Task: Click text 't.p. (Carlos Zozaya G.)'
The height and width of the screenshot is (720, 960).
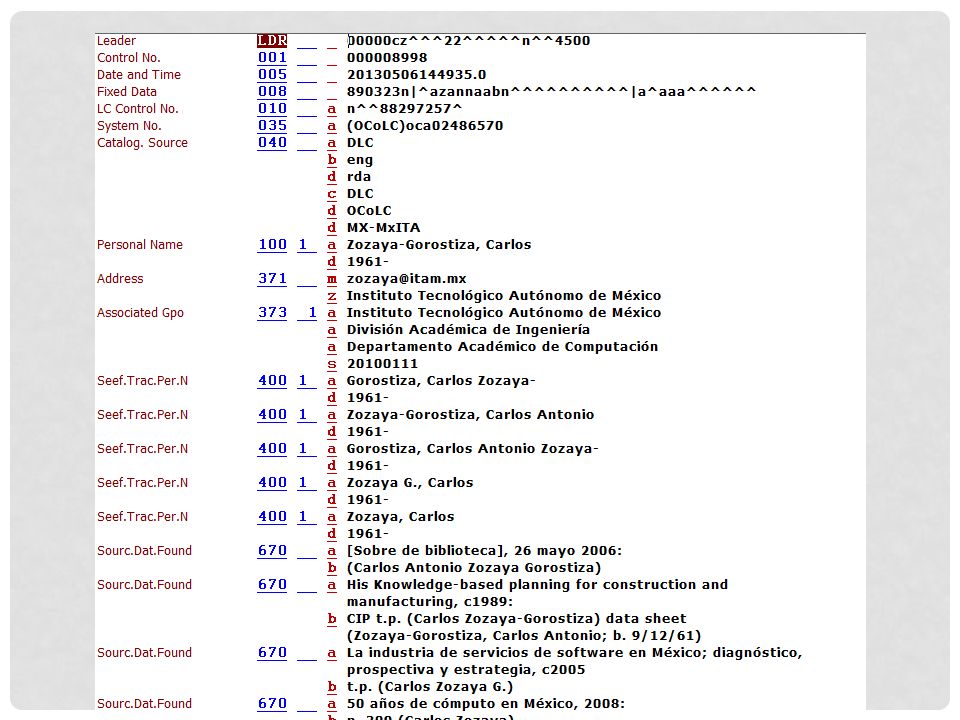Action: click(x=430, y=687)
